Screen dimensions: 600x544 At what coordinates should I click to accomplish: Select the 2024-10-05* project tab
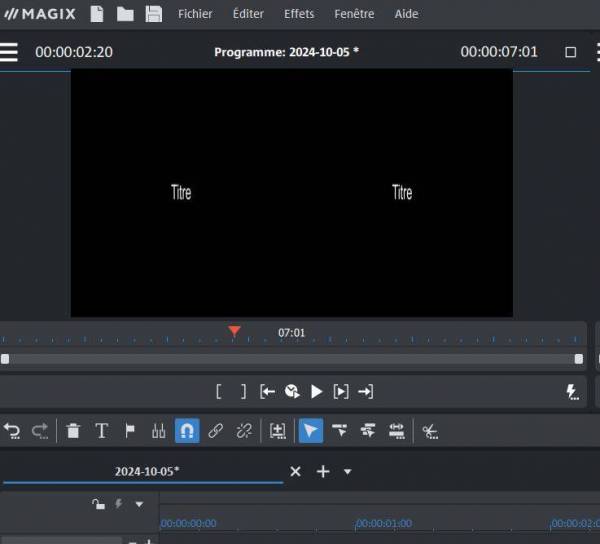tap(147, 471)
